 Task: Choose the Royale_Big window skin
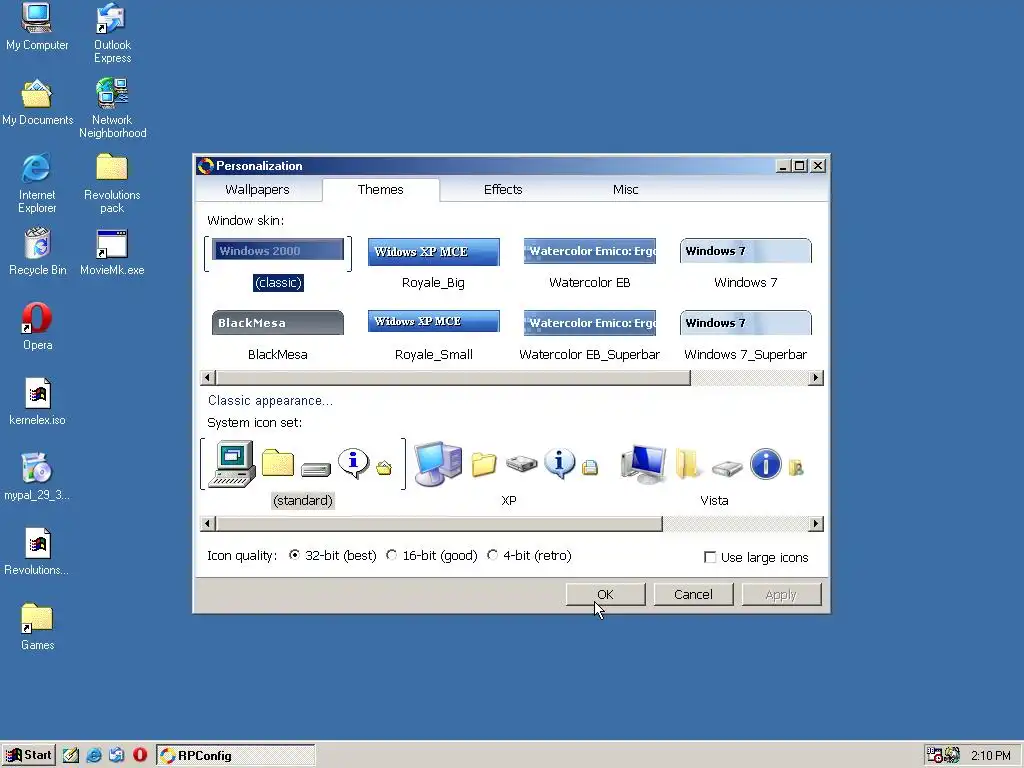pos(434,264)
